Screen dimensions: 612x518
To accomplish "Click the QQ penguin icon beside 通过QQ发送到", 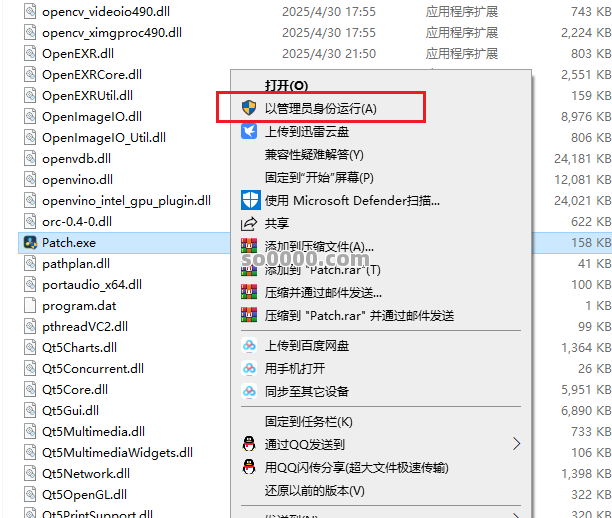I will click(x=249, y=444).
